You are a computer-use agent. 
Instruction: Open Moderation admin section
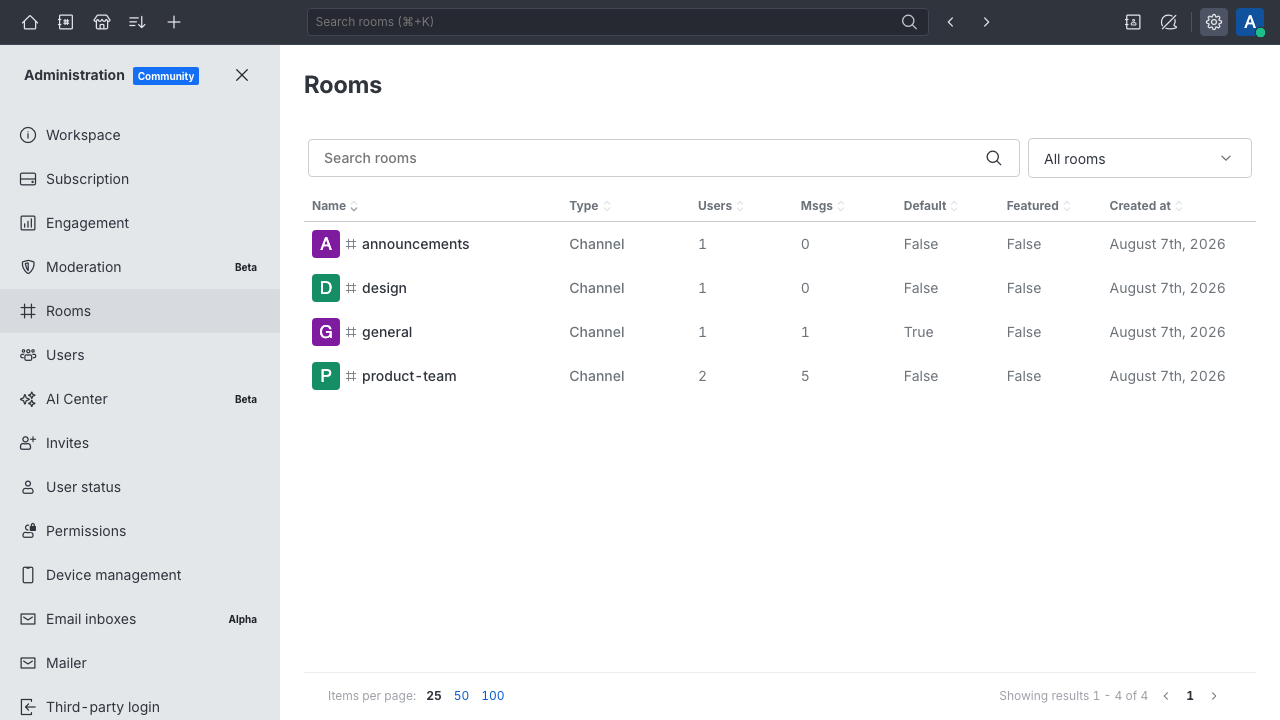[x=140, y=267]
